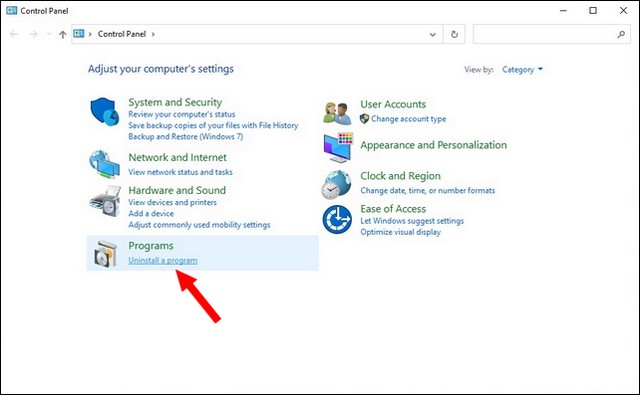
Task: Close the Control Panel window
Action: coord(623,11)
